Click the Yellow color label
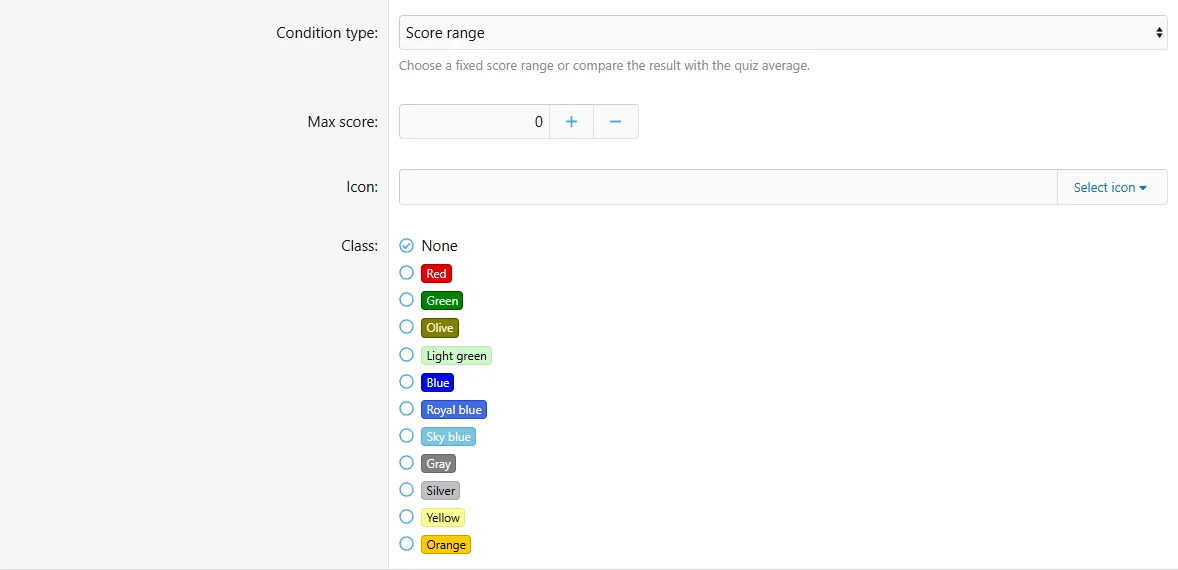The height and width of the screenshot is (570, 1178). point(443,518)
